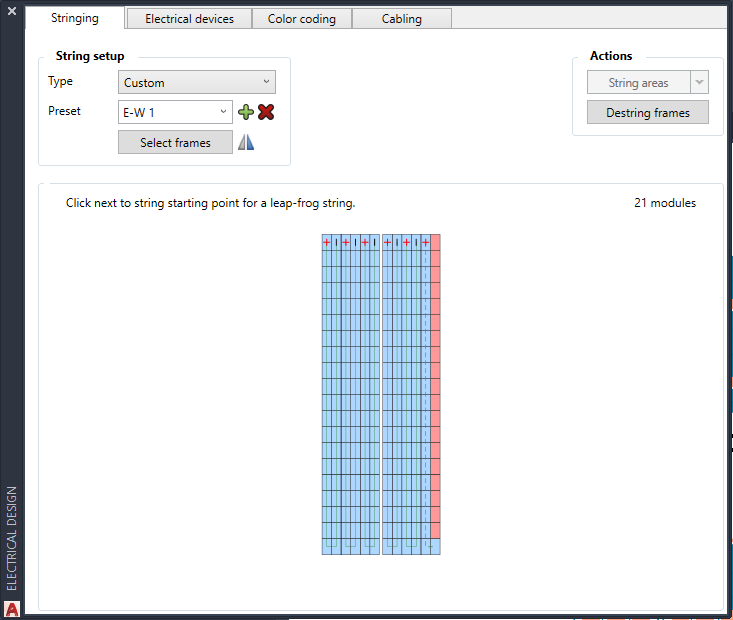
Task: Delete the preset using red X icon
Action: [x=266, y=113]
